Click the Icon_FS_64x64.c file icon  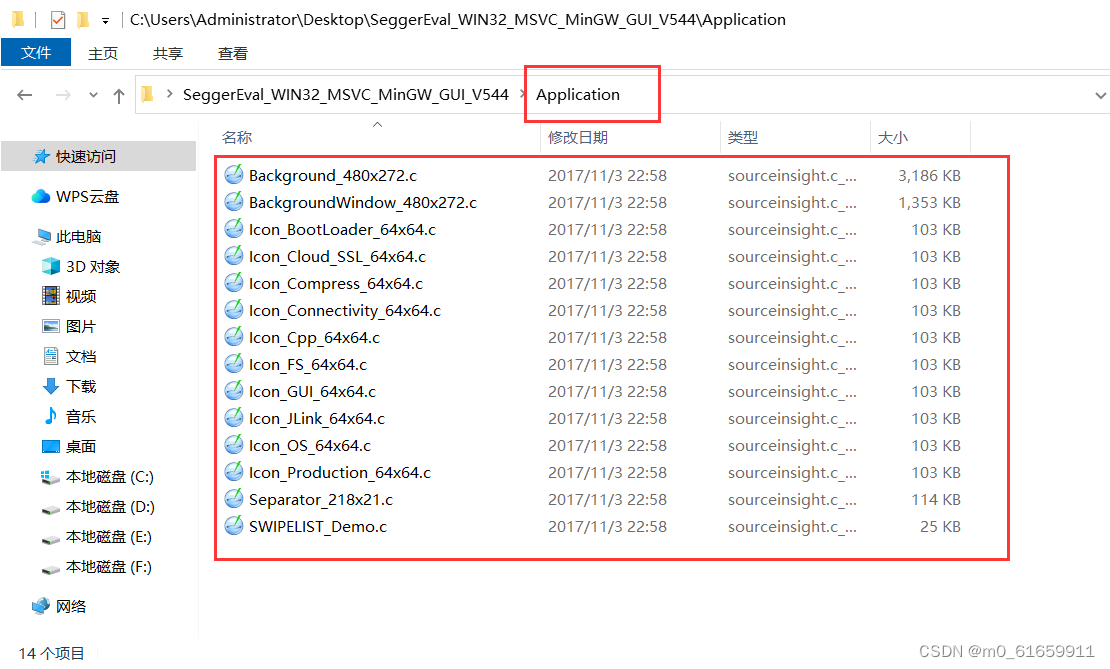[x=234, y=364]
